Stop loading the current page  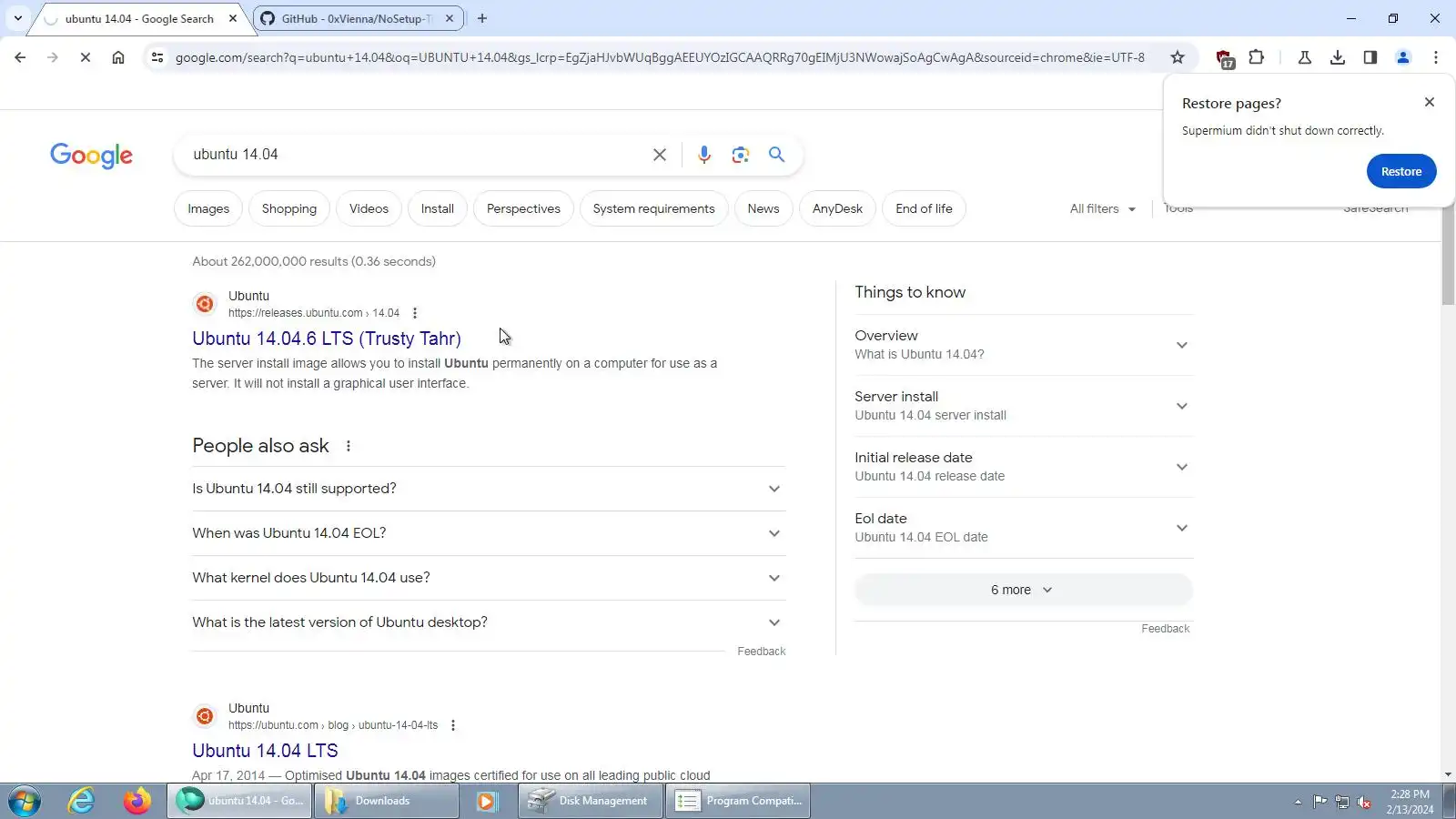pos(86,57)
